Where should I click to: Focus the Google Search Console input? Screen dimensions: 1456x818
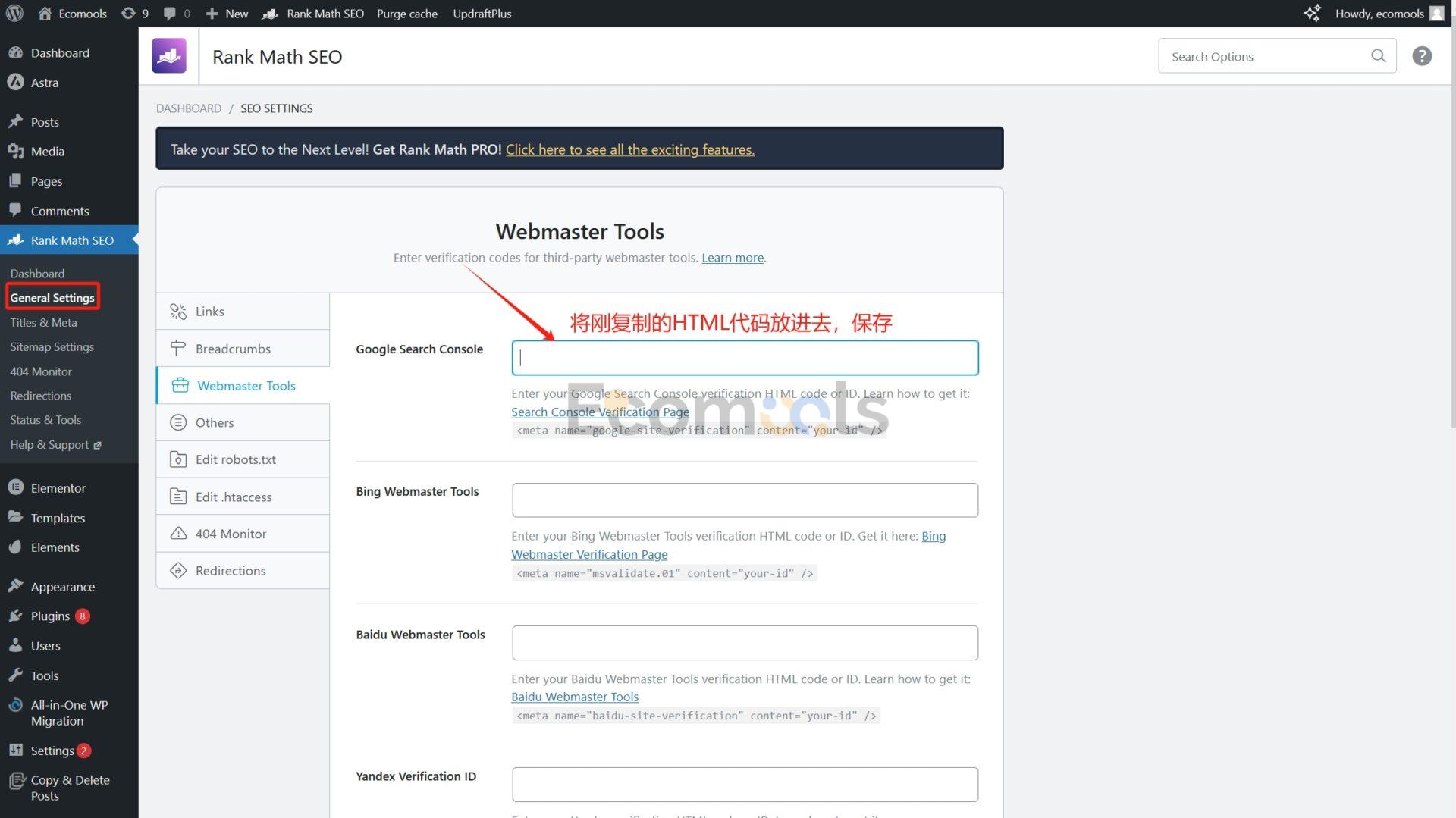pos(745,358)
